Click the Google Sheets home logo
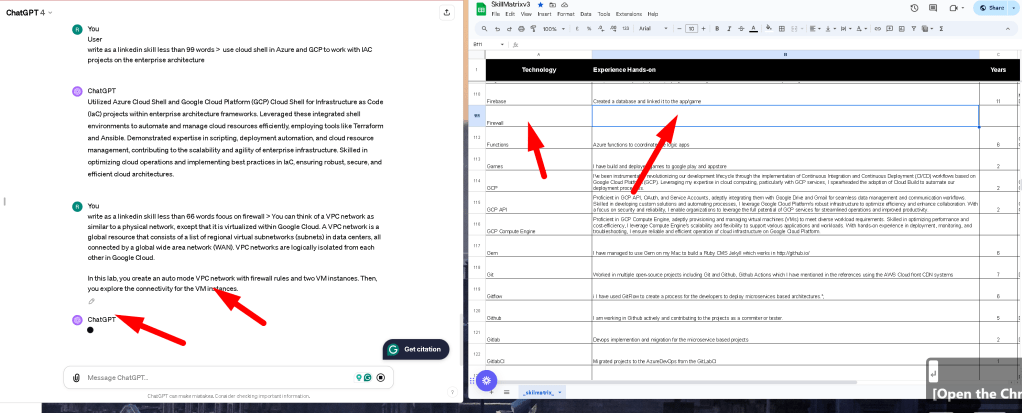This screenshot has width=1022, height=413. click(x=480, y=8)
